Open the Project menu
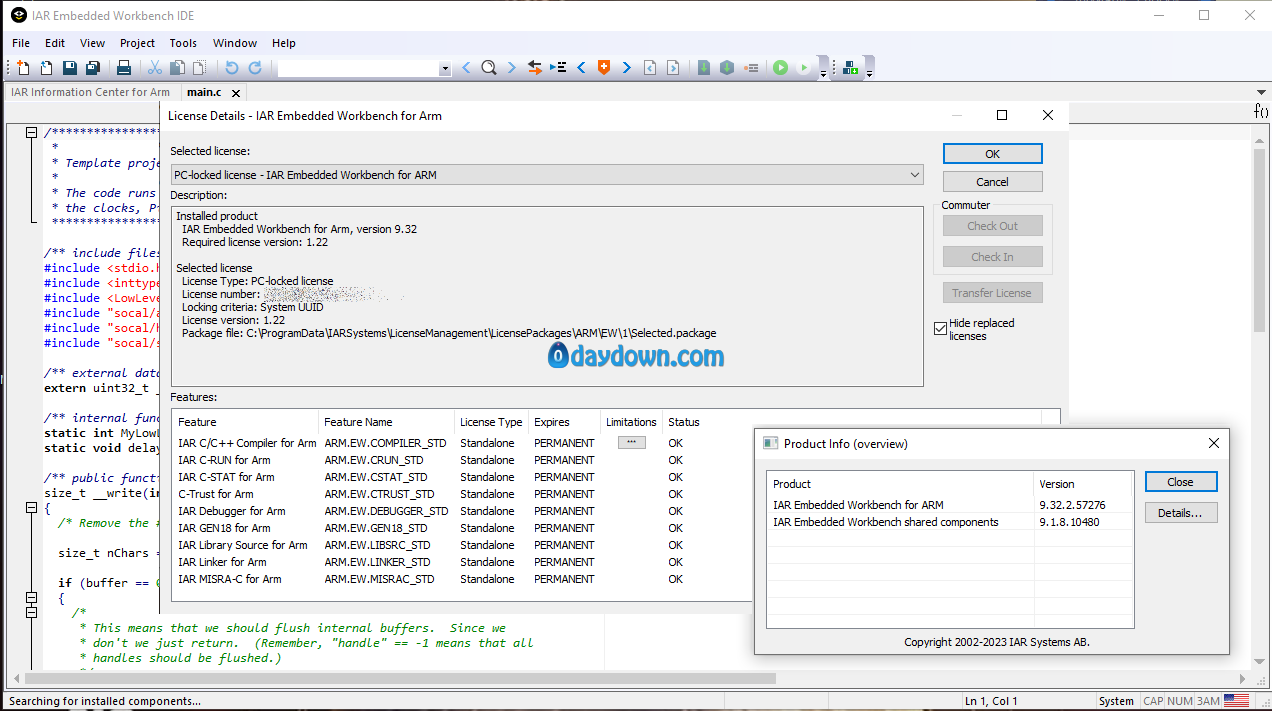The image size is (1272, 711). (137, 43)
